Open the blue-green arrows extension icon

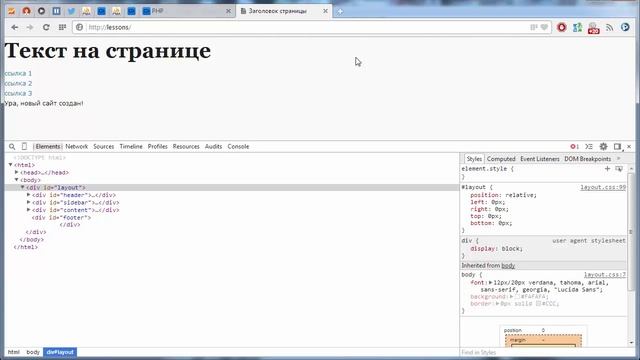(x=577, y=27)
